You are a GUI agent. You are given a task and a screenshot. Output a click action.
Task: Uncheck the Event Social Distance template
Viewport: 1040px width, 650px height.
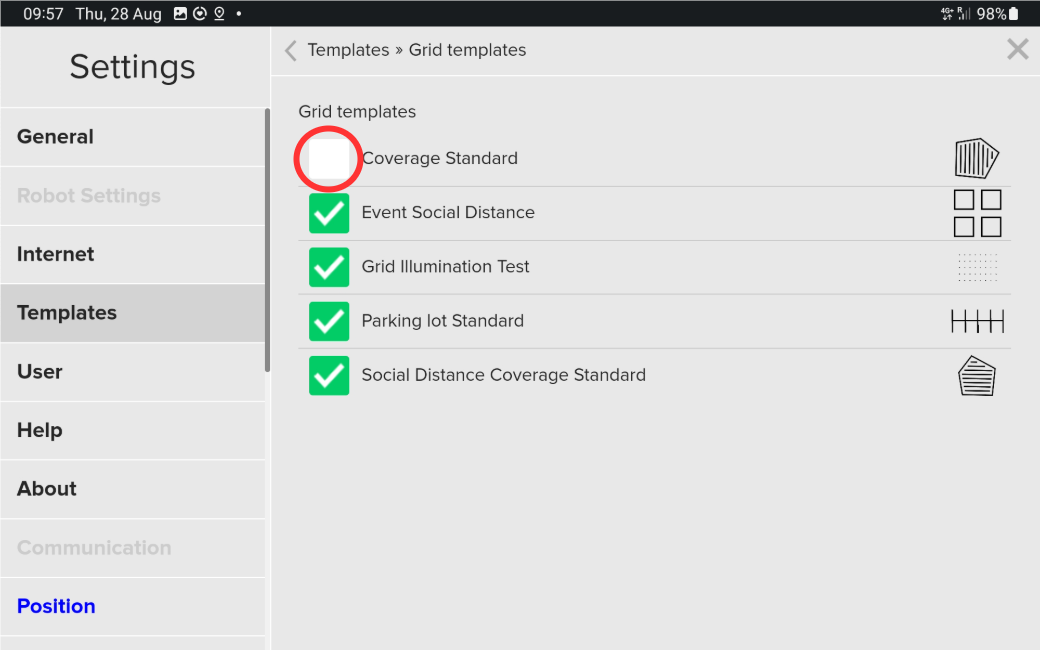click(x=329, y=213)
